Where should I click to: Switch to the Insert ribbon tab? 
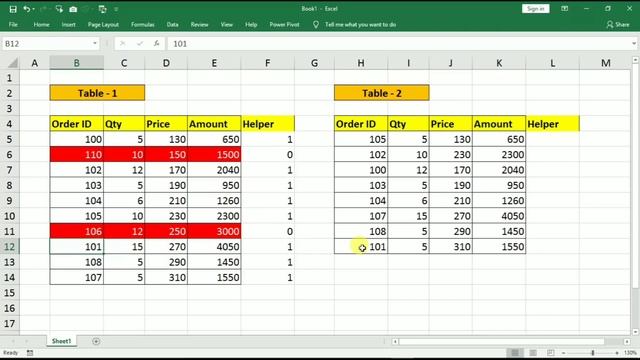point(69,24)
